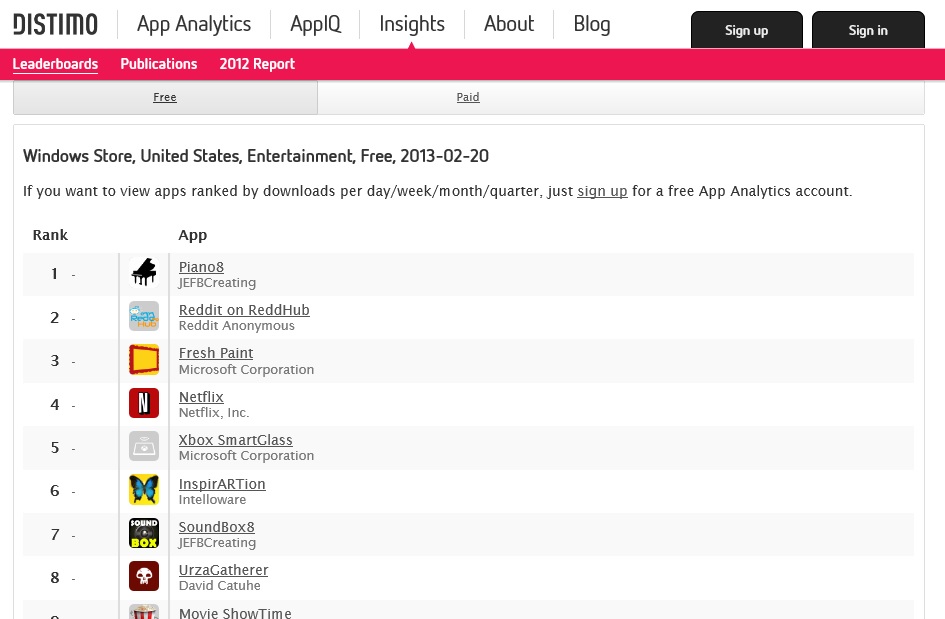Image resolution: width=945 pixels, height=619 pixels.
Task: Click Microsoft Corporation under Xbox SmartGlass
Action: (x=246, y=456)
